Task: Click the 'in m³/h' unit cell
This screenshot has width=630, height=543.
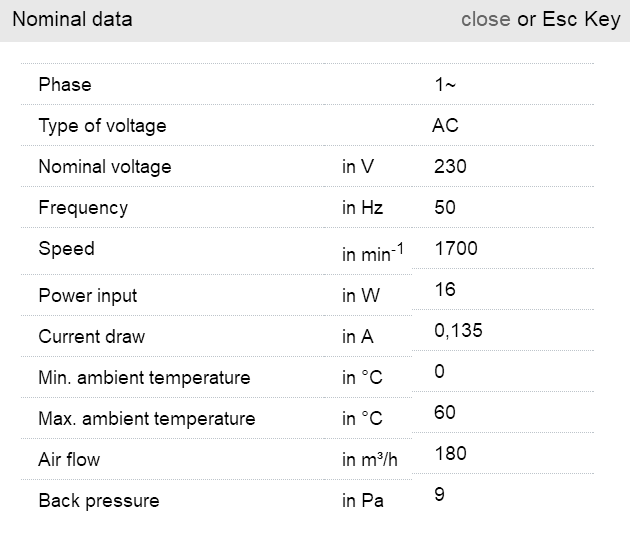Action: 370,460
